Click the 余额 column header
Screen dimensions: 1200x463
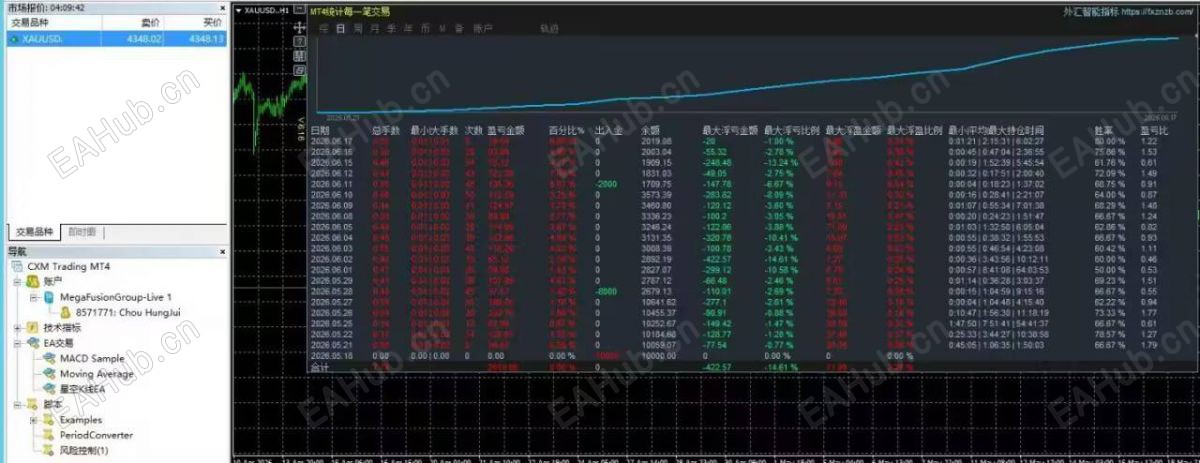click(x=651, y=130)
